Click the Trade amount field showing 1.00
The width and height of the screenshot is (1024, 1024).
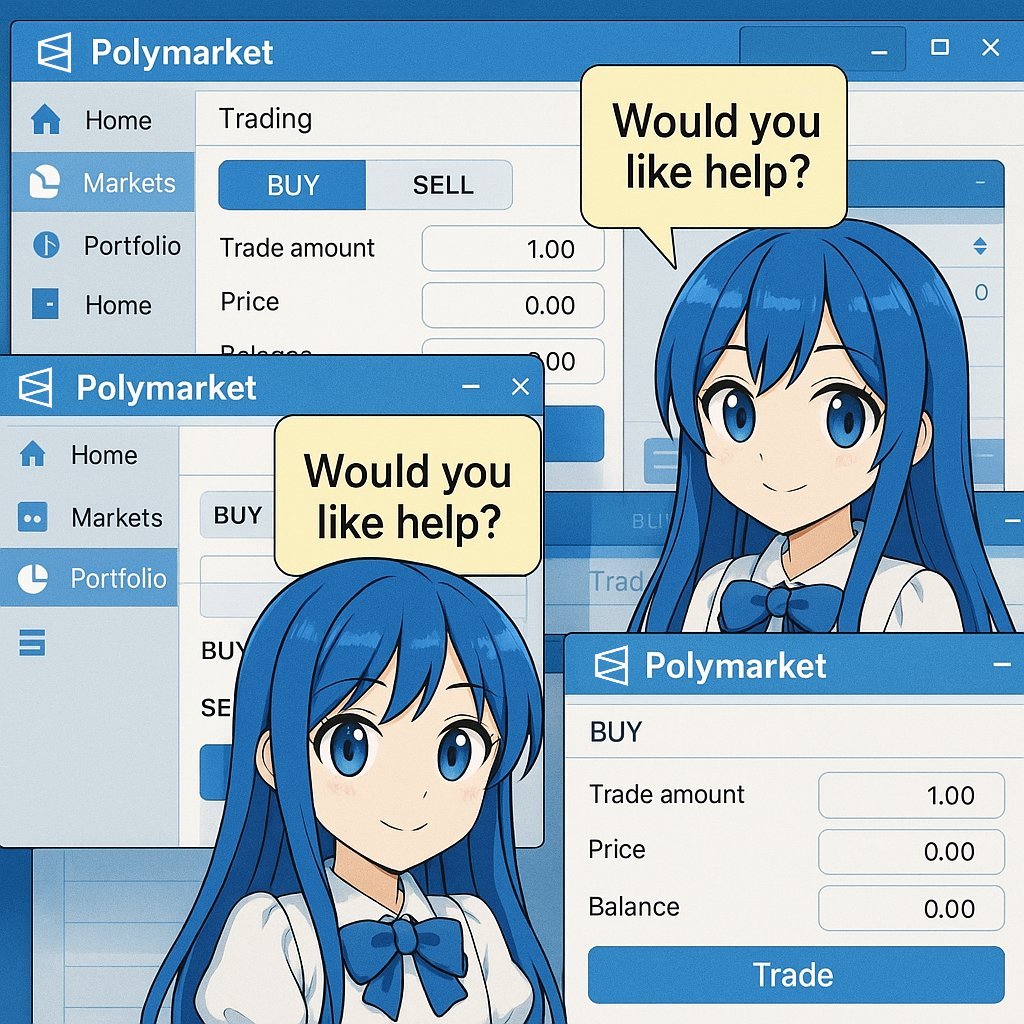click(x=910, y=794)
